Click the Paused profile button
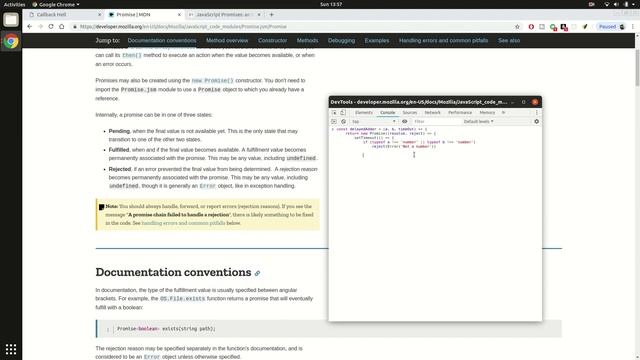The height and width of the screenshot is (360, 640). coord(611,27)
